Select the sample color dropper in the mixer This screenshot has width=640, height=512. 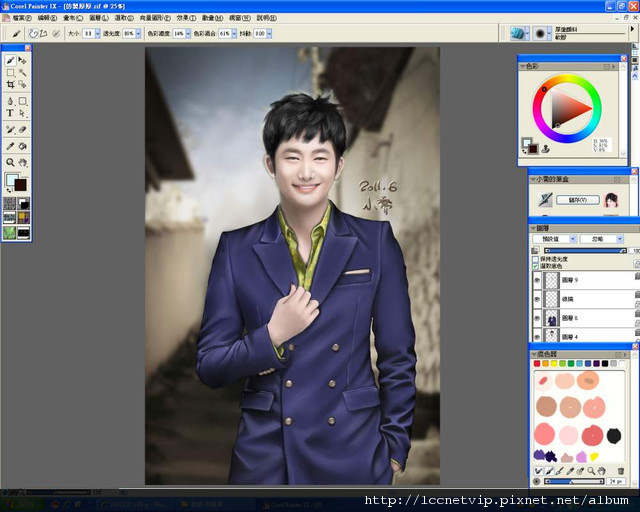click(x=570, y=471)
